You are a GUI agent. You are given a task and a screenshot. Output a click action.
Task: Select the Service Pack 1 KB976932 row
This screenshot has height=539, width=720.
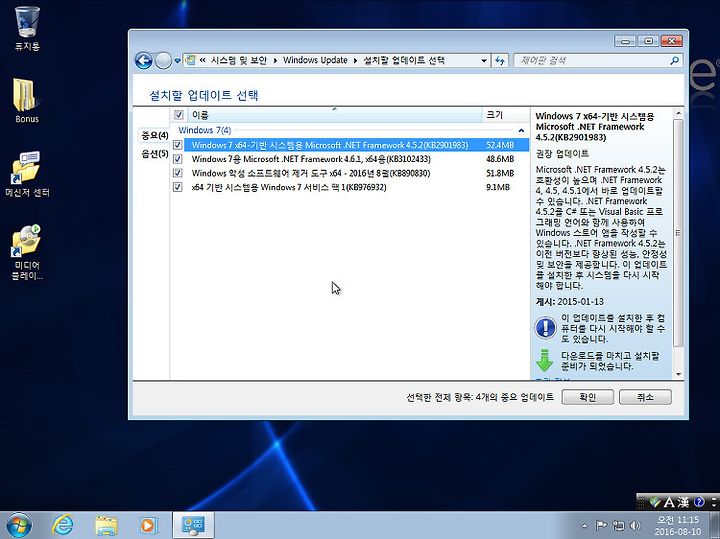(356, 187)
